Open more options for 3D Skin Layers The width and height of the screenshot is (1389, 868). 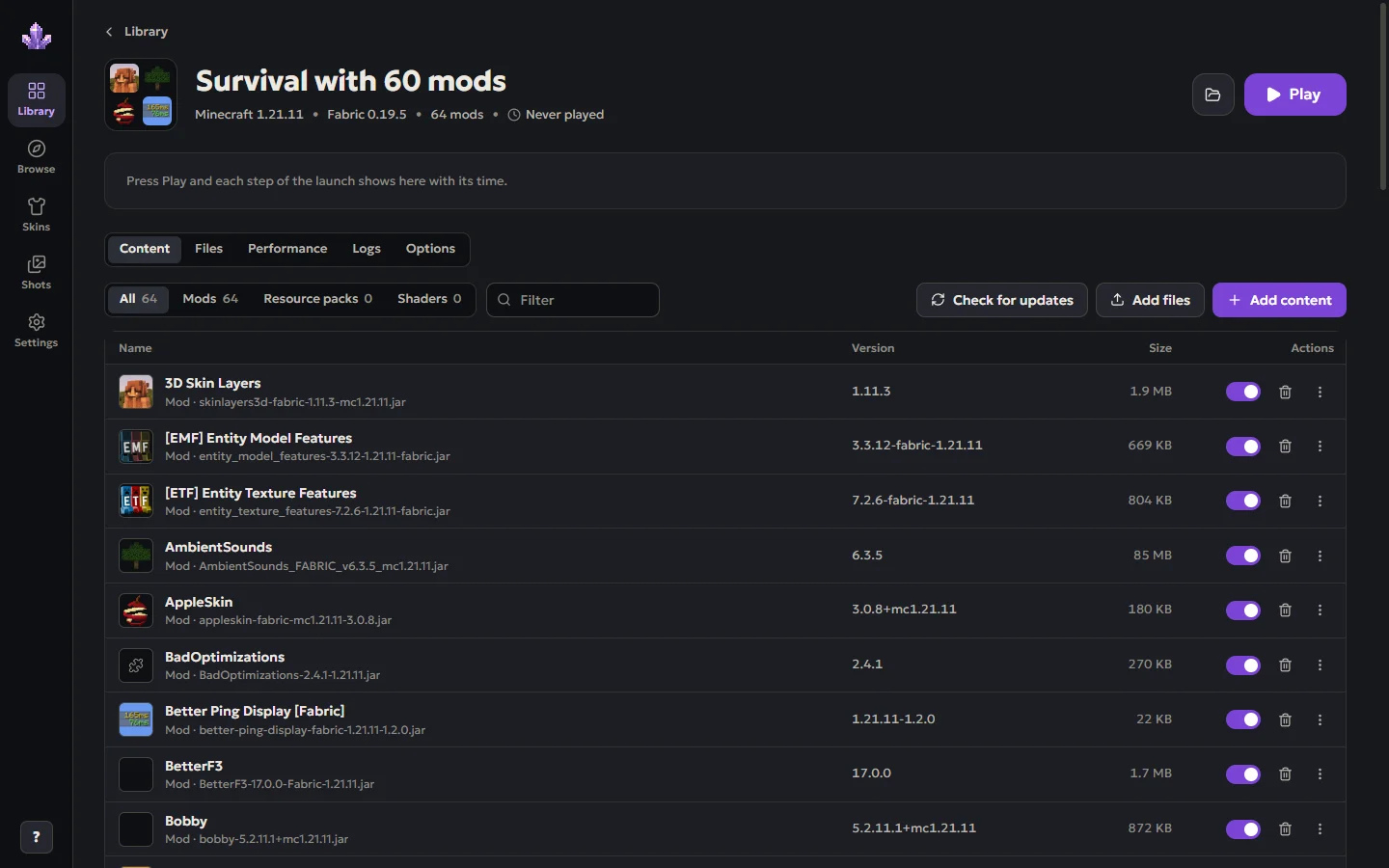(x=1321, y=392)
